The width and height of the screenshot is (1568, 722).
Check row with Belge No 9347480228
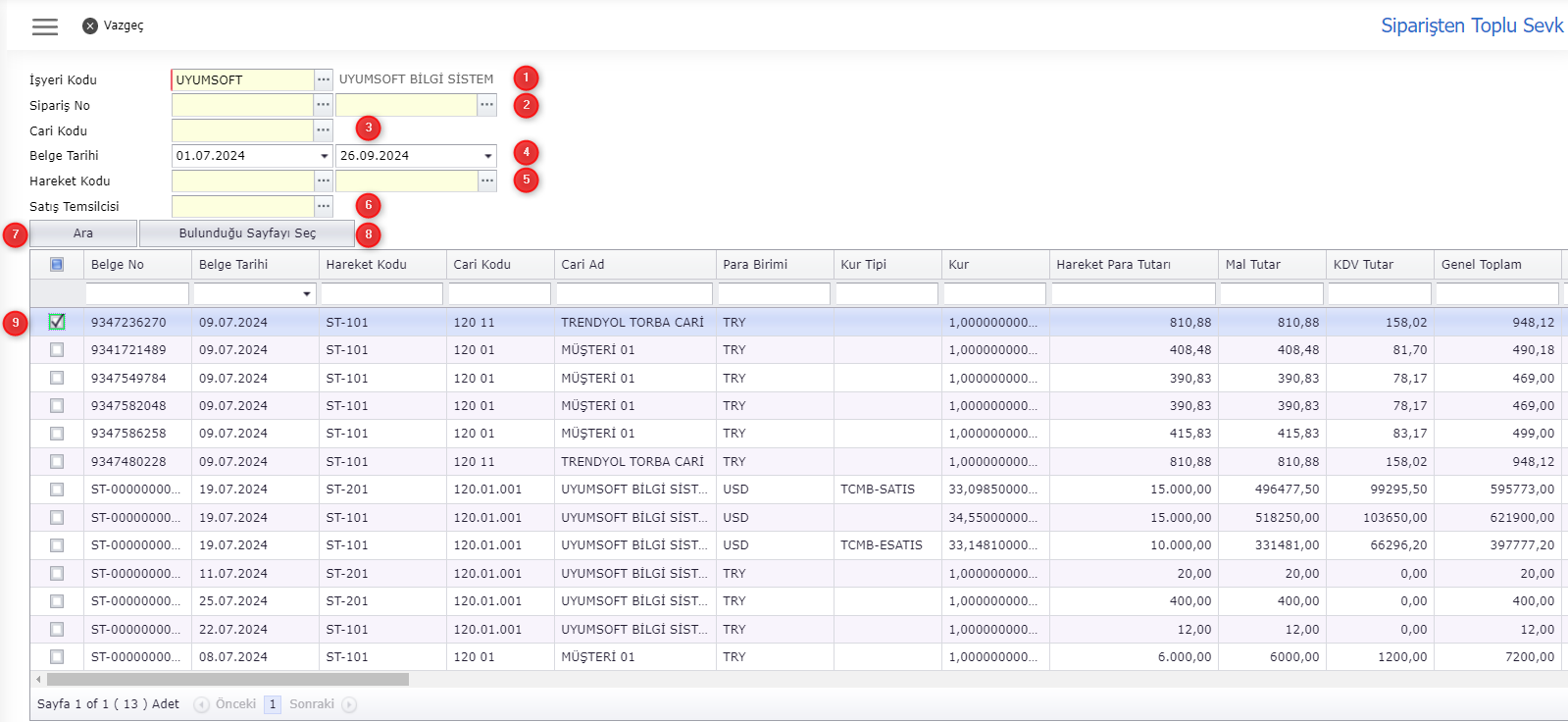pos(57,461)
